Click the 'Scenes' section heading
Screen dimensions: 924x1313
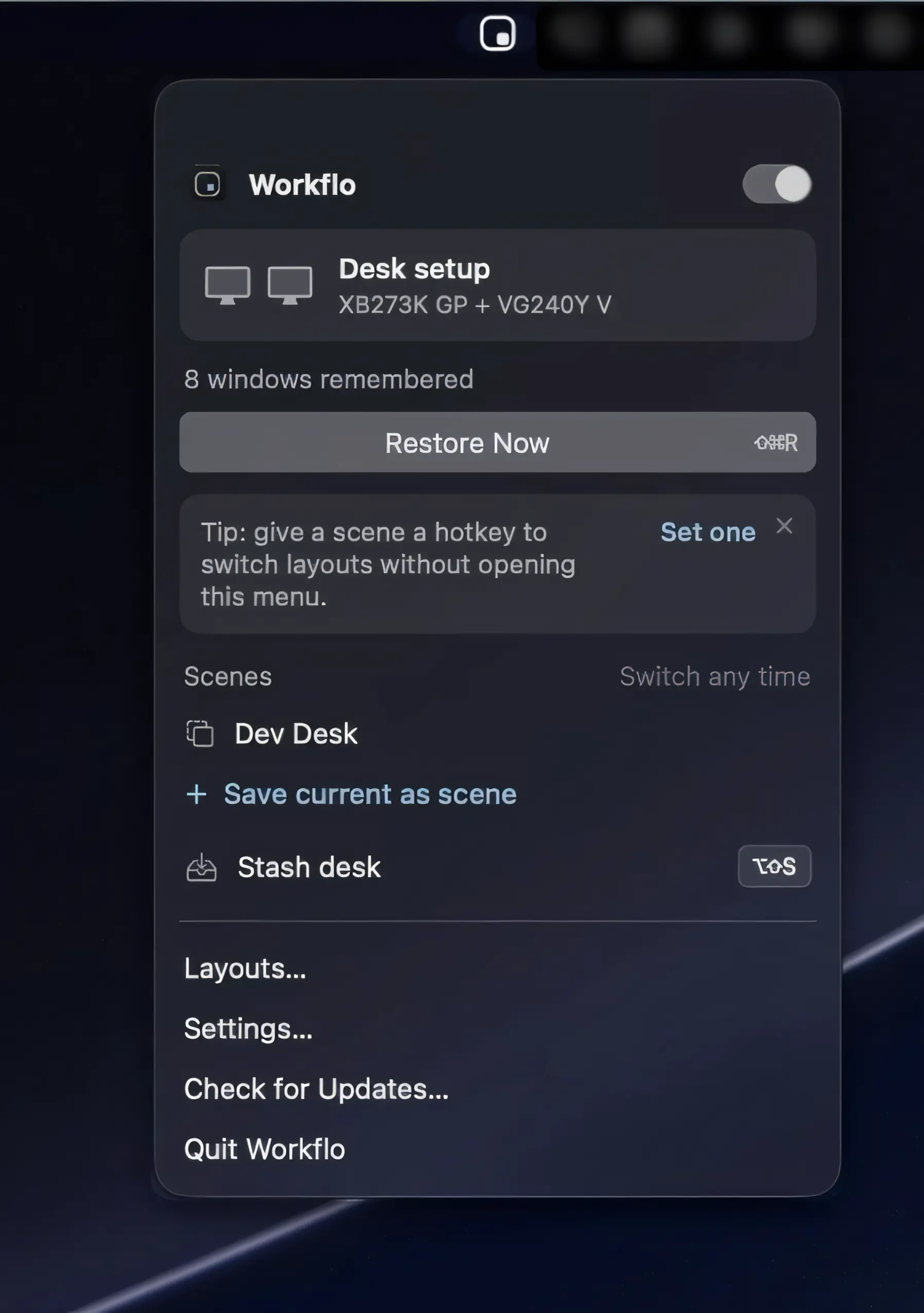pyautogui.click(x=228, y=676)
